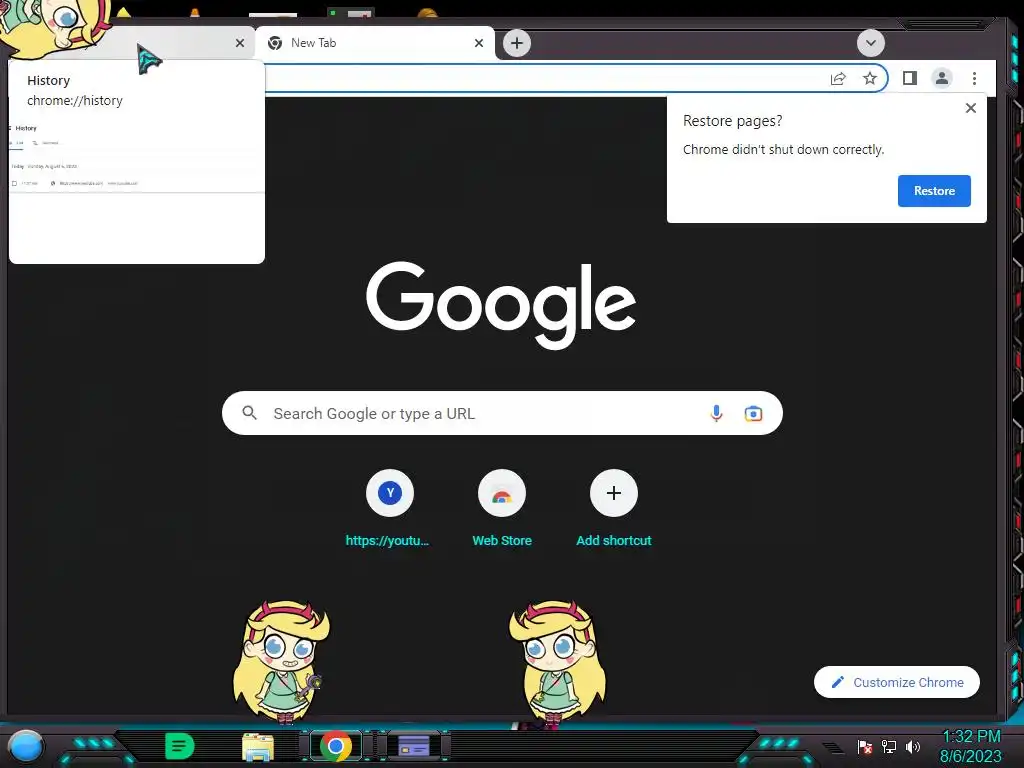Screen dimensions: 1024x768
Task: Click Add shortcut plus tile
Action: tap(614, 509)
